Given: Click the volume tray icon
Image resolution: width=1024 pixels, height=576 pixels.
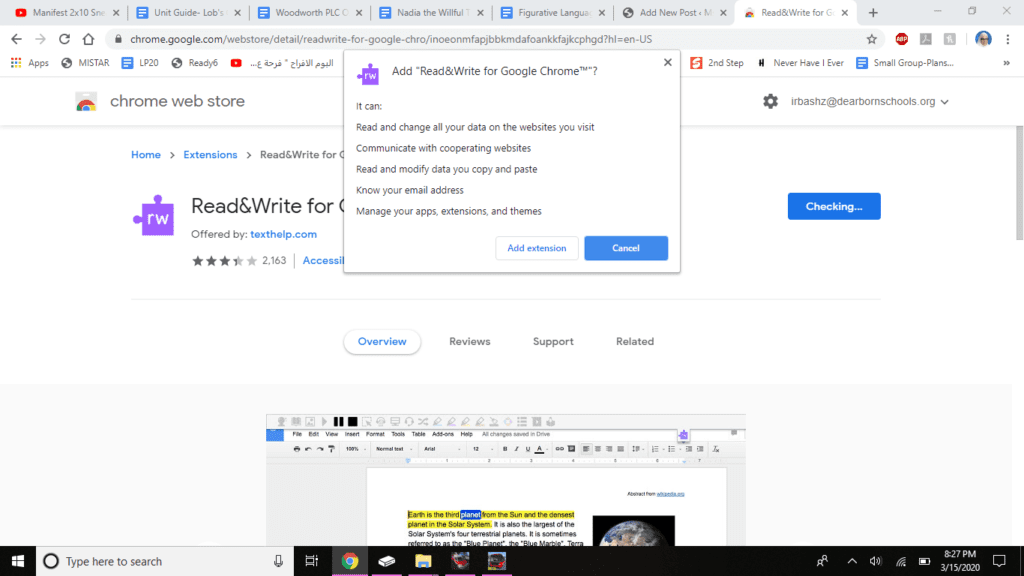Looking at the screenshot, I should pos(875,561).
